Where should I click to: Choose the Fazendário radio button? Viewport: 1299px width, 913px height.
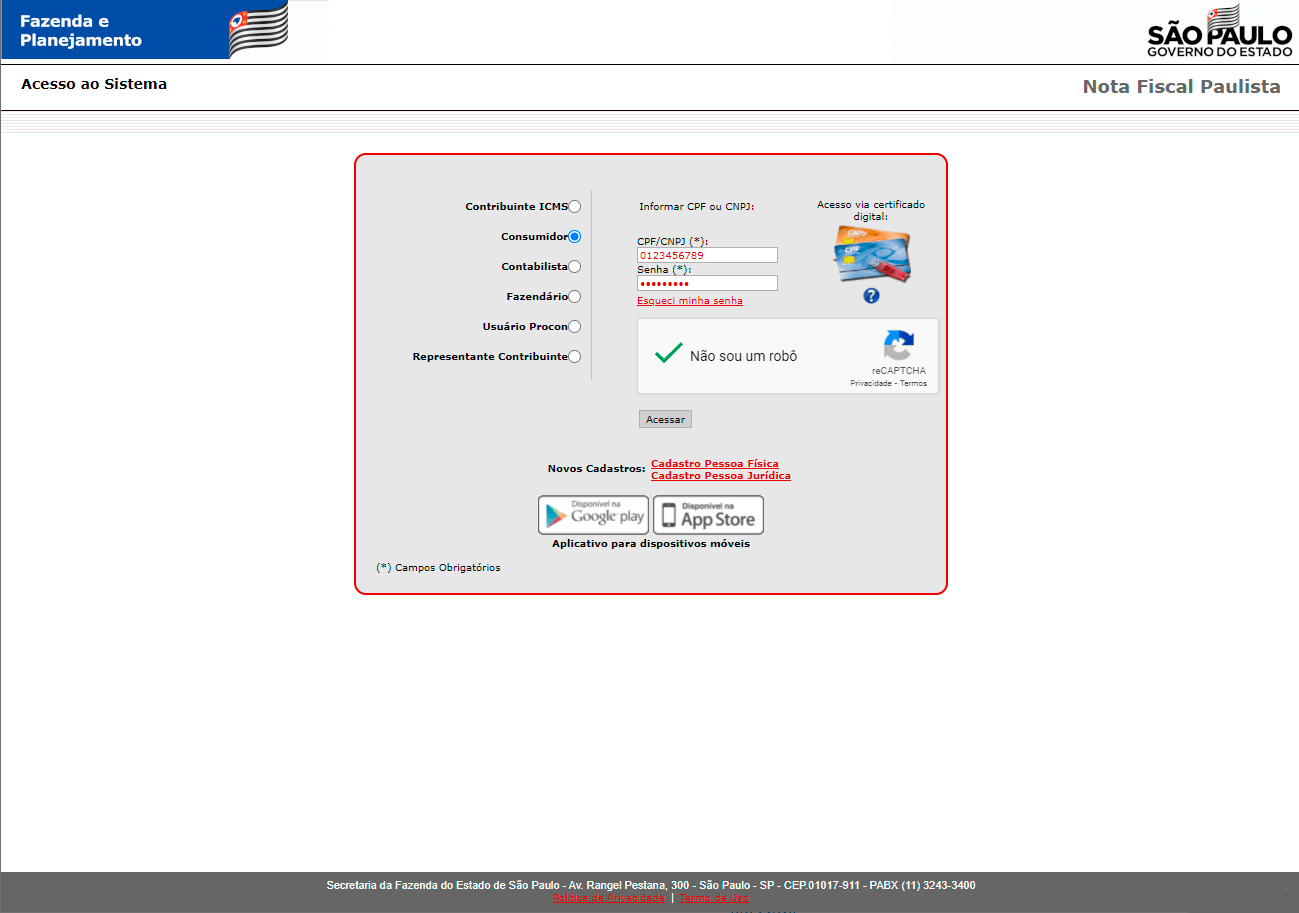pos(574,297)
